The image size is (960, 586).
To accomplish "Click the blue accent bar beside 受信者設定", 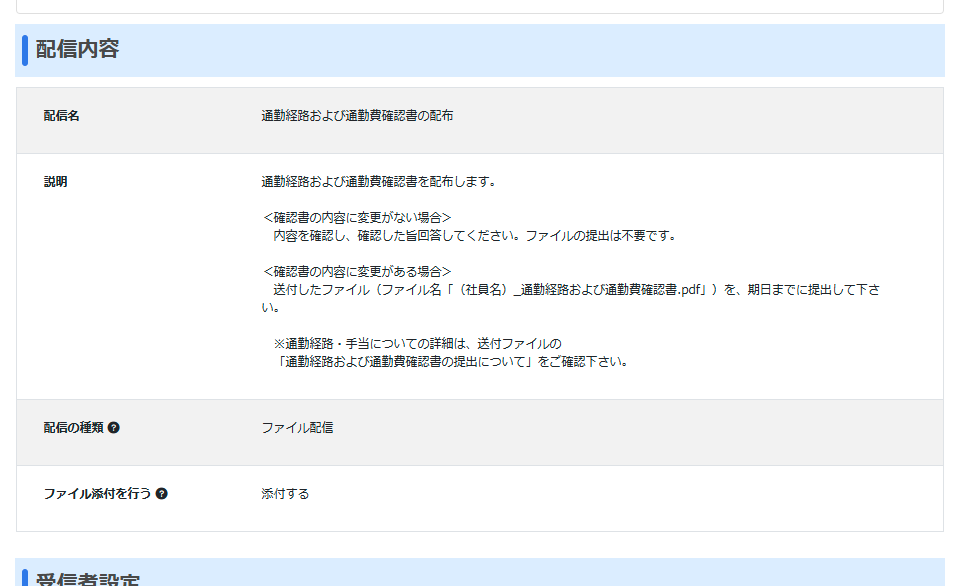I will click(25, 577).
